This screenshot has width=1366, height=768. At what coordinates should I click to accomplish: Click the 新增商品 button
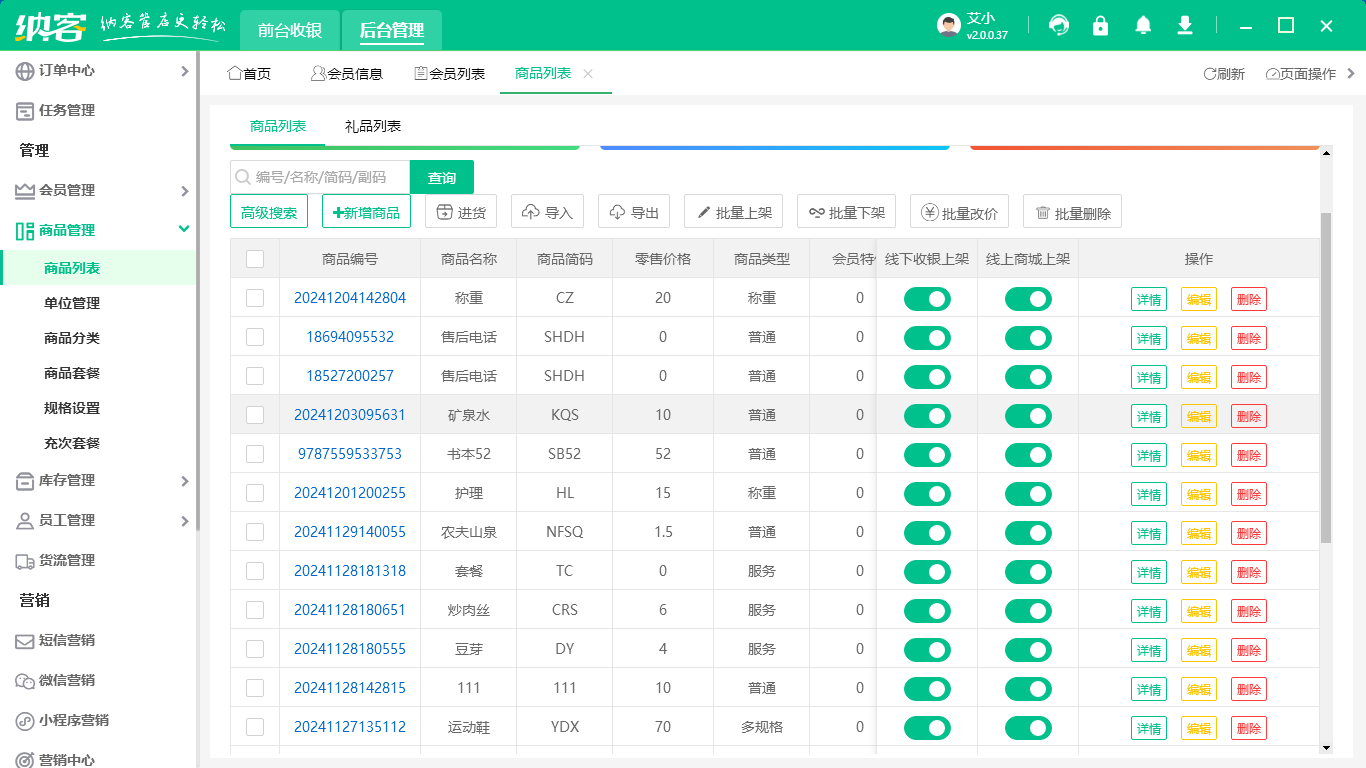click(366, 212)
